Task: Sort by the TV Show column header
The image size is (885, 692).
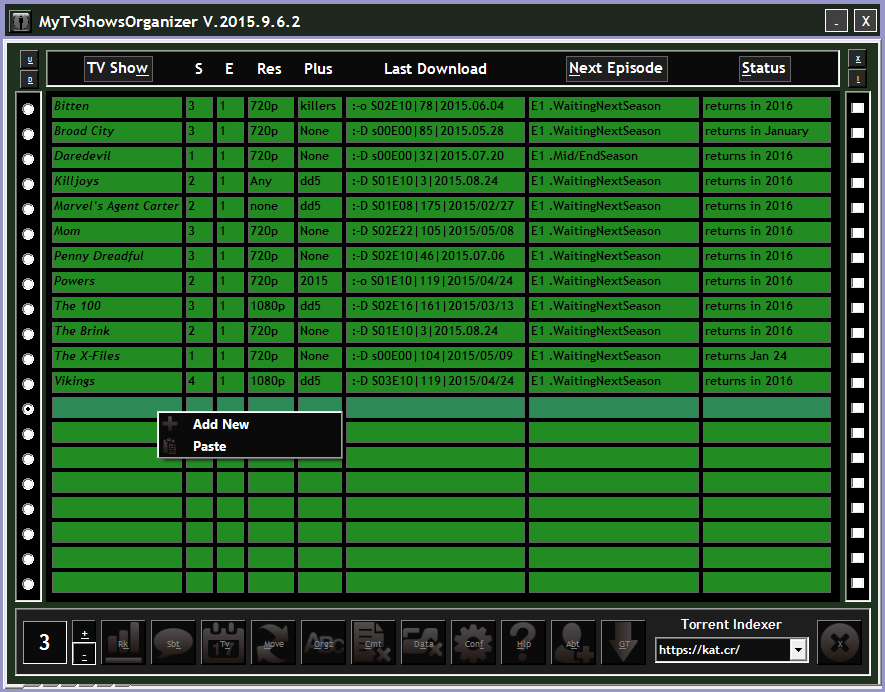Action: point(118,69)
